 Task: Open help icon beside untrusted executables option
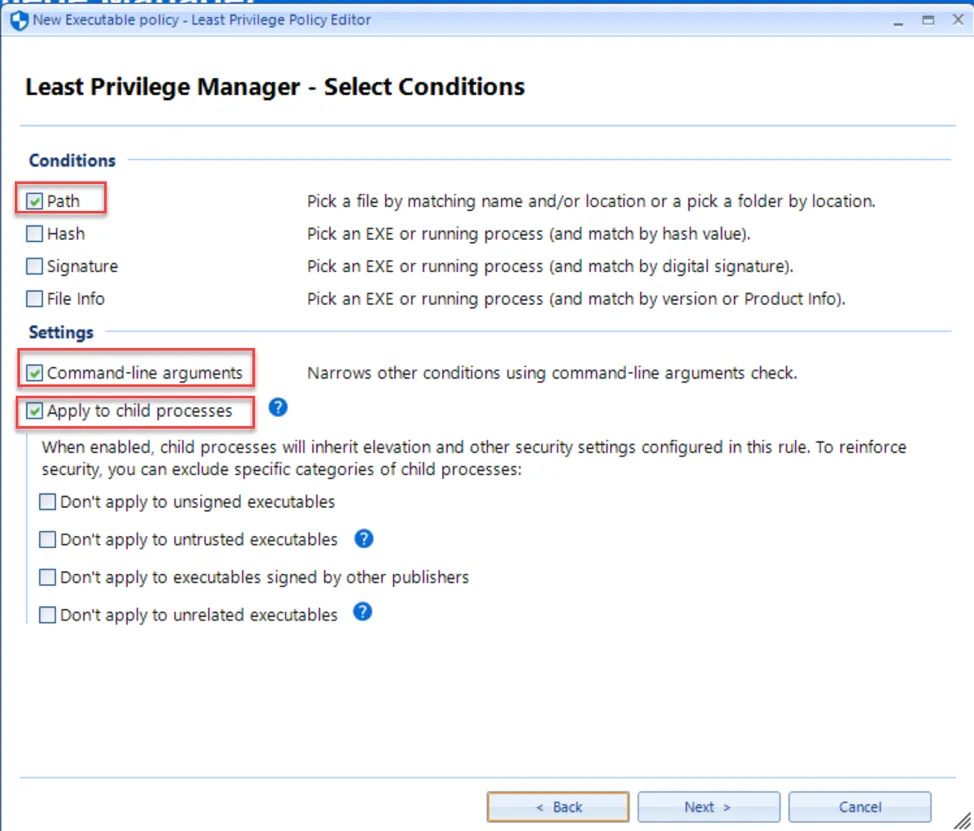364,539
